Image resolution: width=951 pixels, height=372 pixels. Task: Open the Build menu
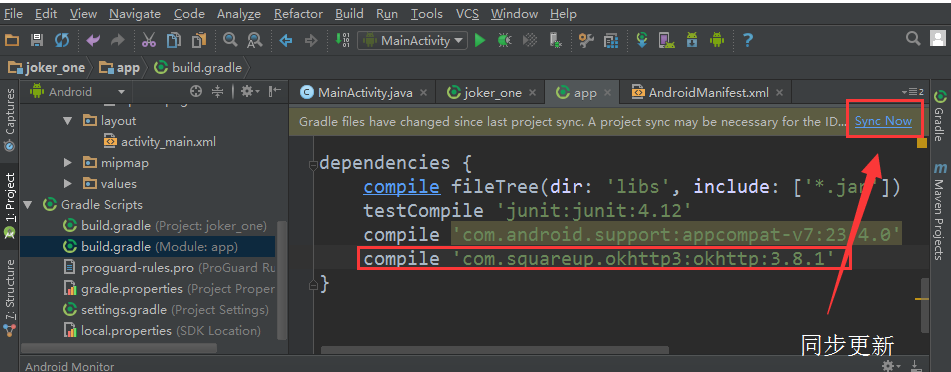[349, 13]
